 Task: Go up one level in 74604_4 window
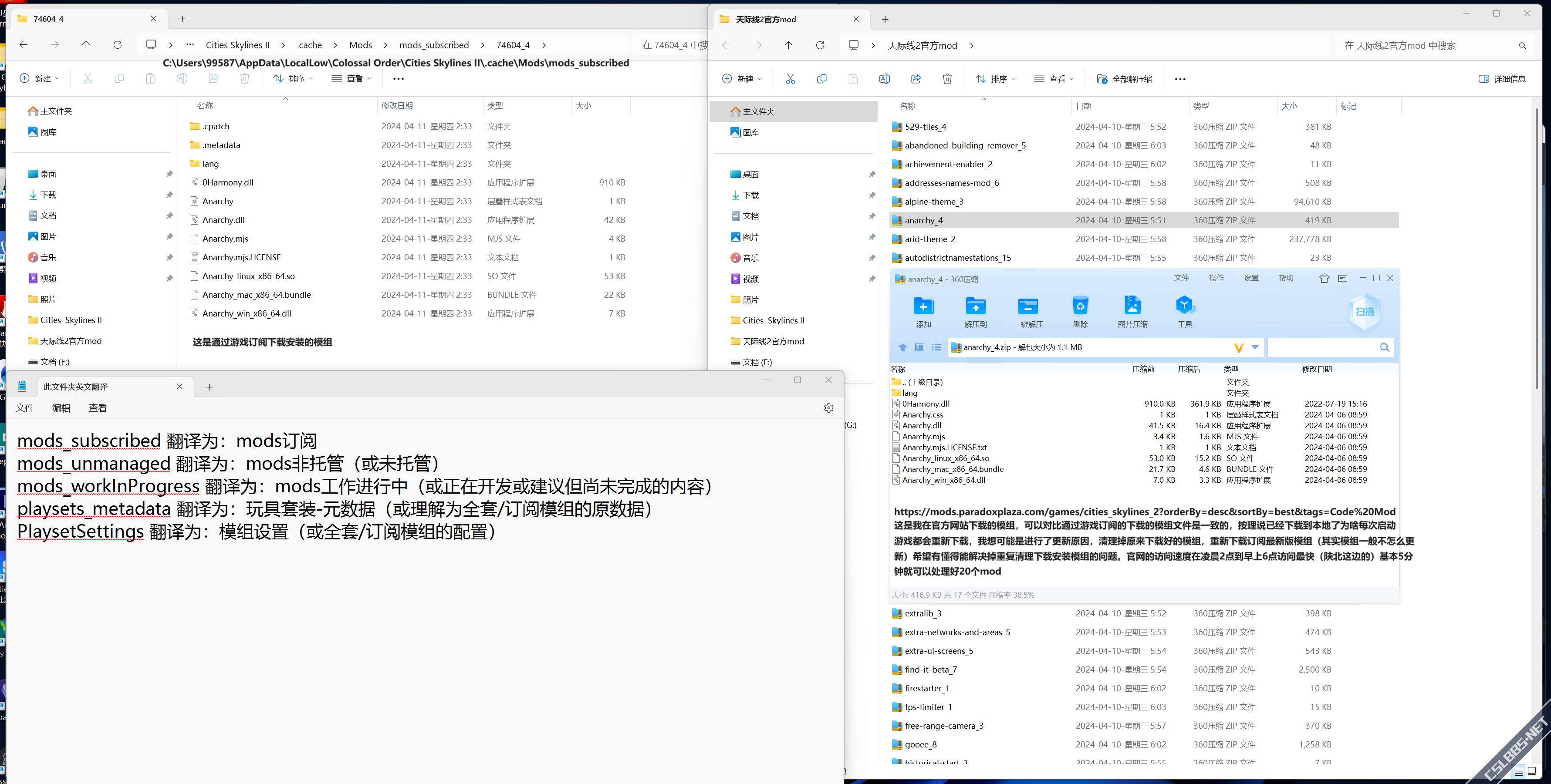point(86,44)
